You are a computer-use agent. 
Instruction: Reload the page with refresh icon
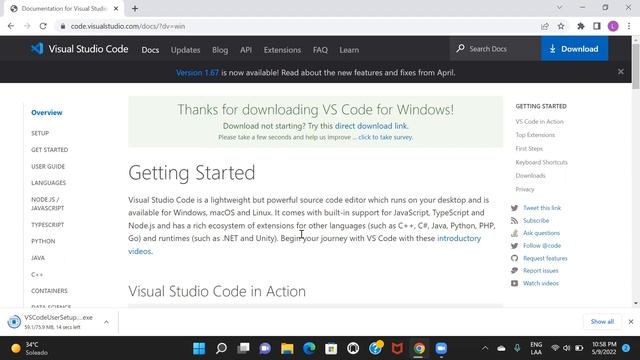coord(43,26)
